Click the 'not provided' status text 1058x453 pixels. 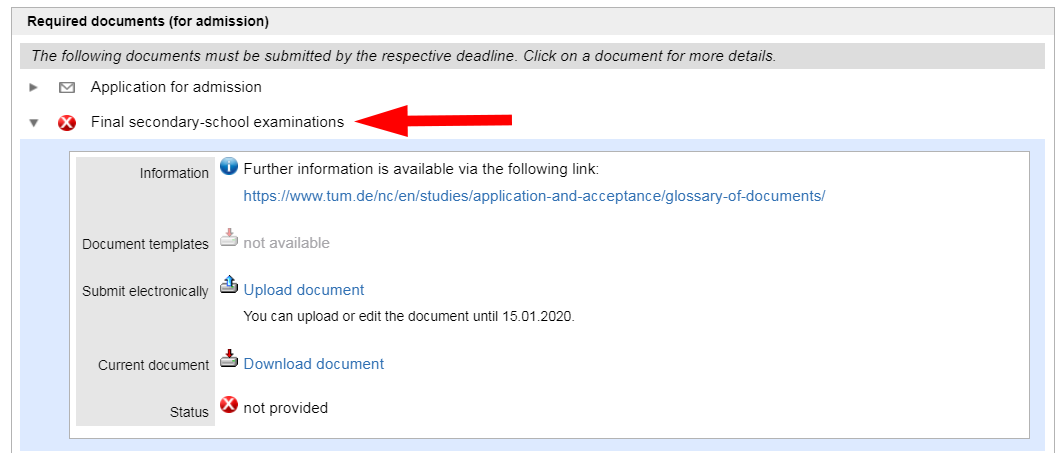[286, 408]
